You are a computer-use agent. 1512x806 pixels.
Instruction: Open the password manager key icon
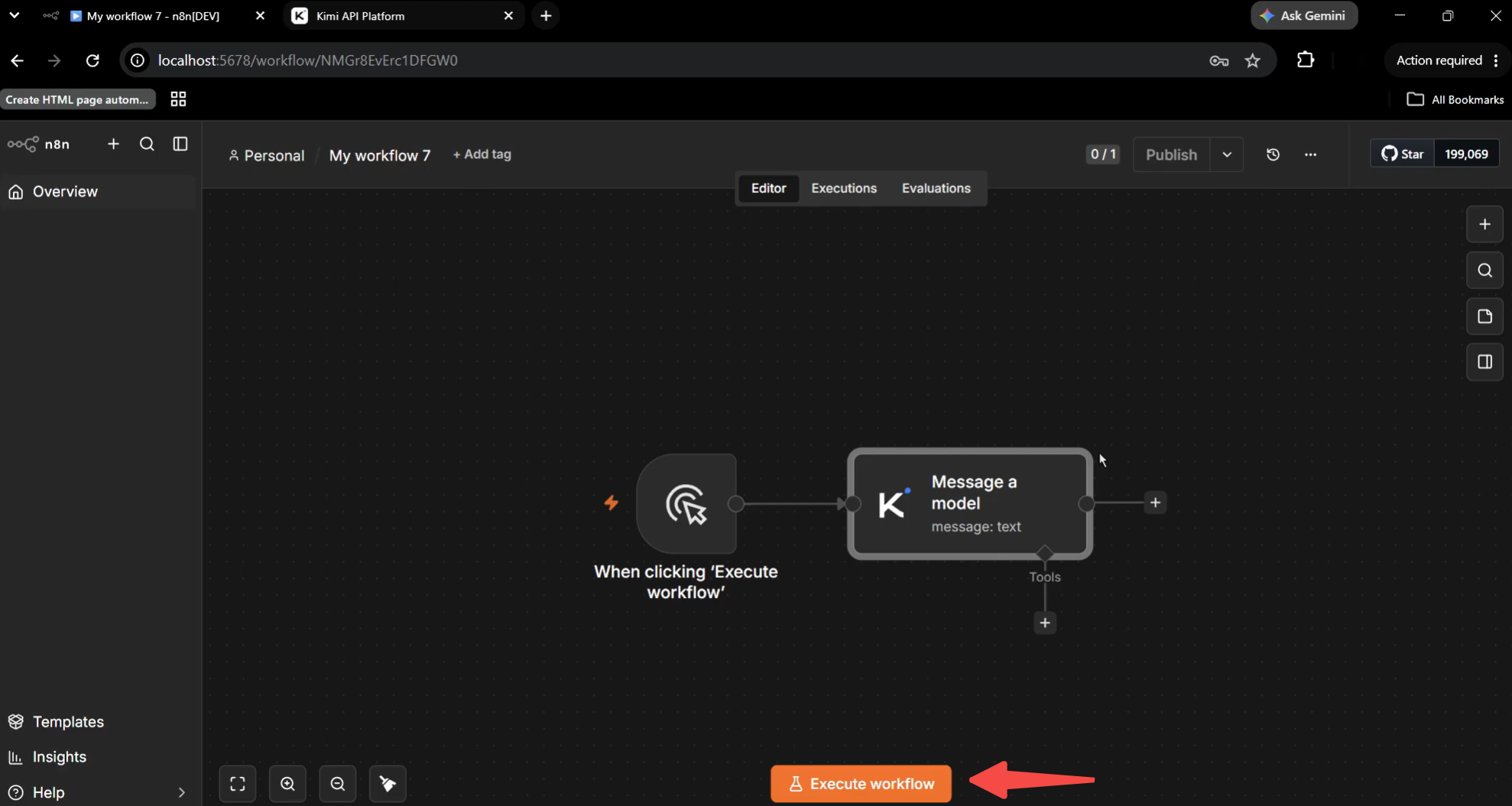click(1219, 60)
